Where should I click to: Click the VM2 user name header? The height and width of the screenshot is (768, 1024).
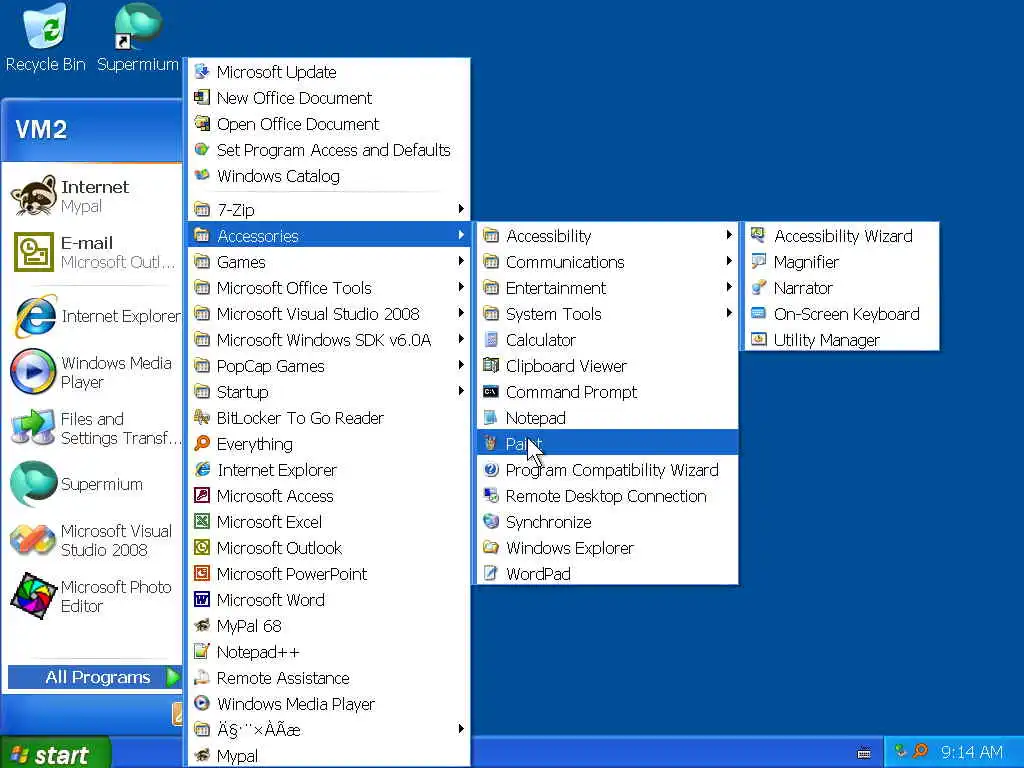[x=41, y=129]
